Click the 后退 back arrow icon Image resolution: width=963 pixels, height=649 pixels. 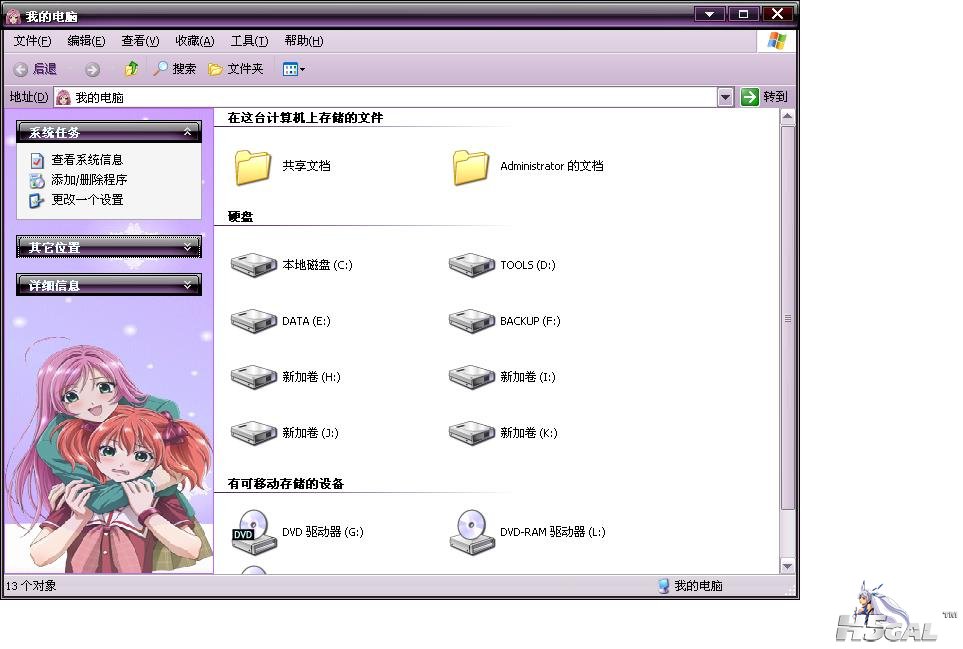20,69
